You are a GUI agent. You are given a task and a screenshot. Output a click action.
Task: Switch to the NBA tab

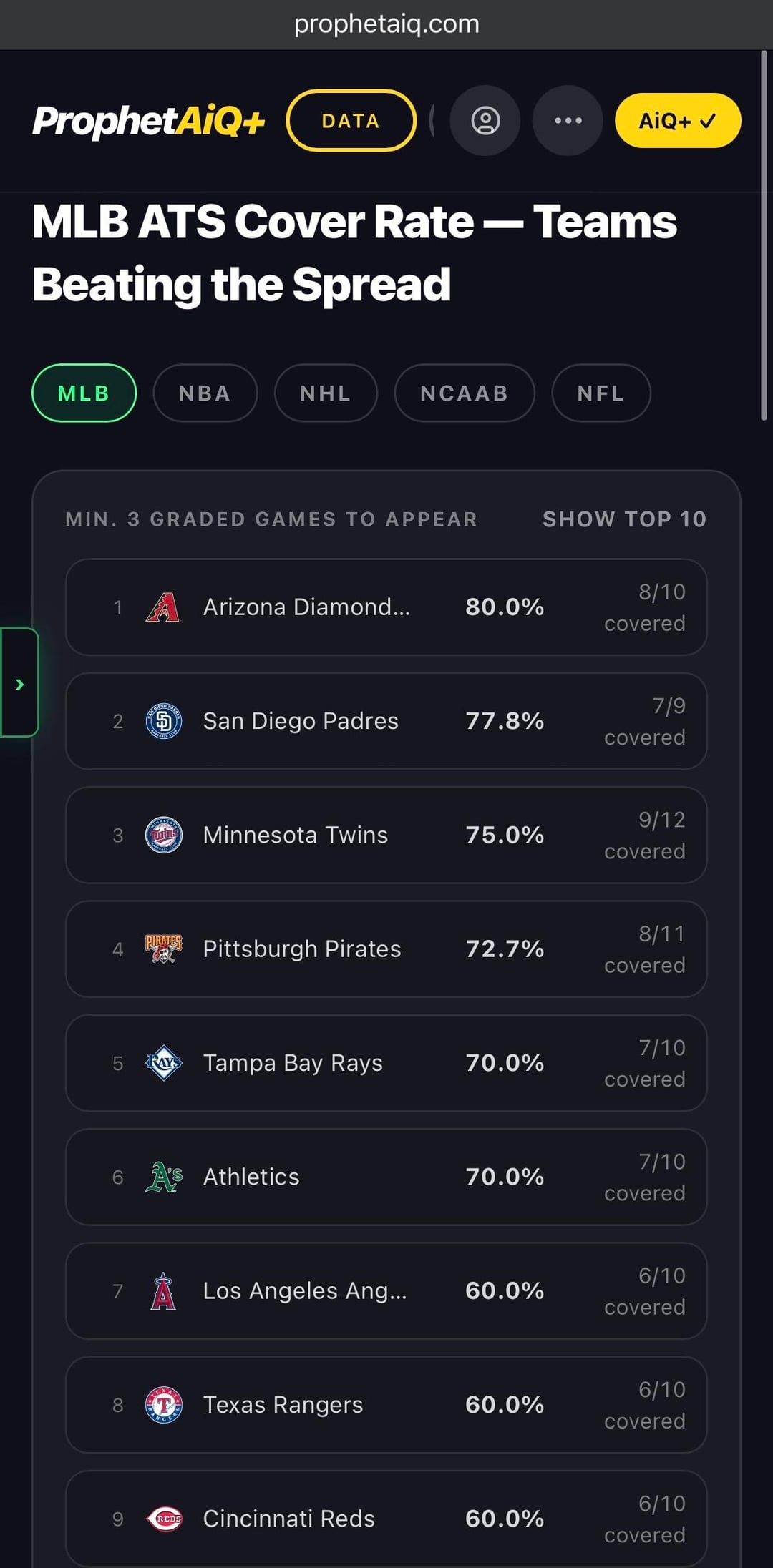[205, 393]
